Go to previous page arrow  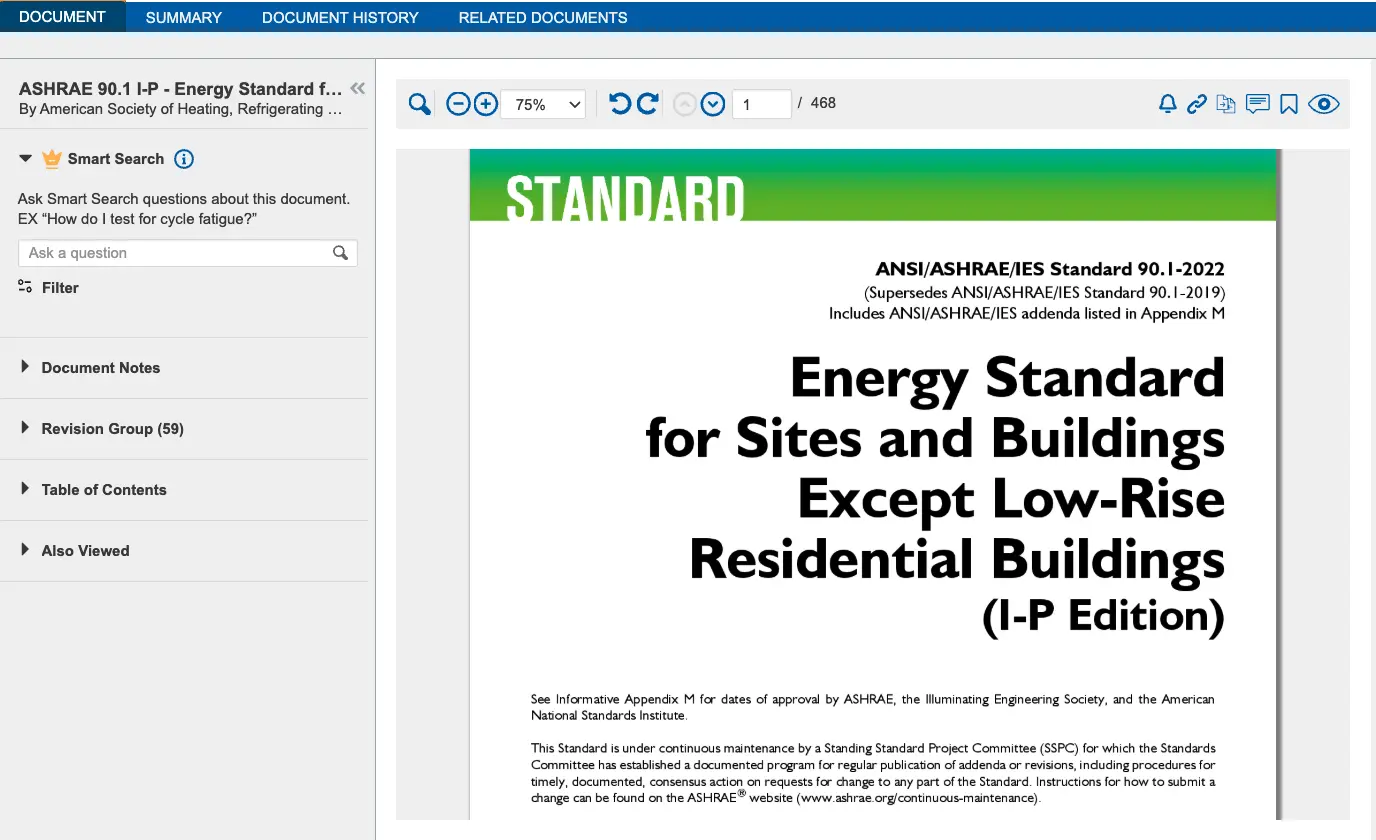[x=685, y=104]
